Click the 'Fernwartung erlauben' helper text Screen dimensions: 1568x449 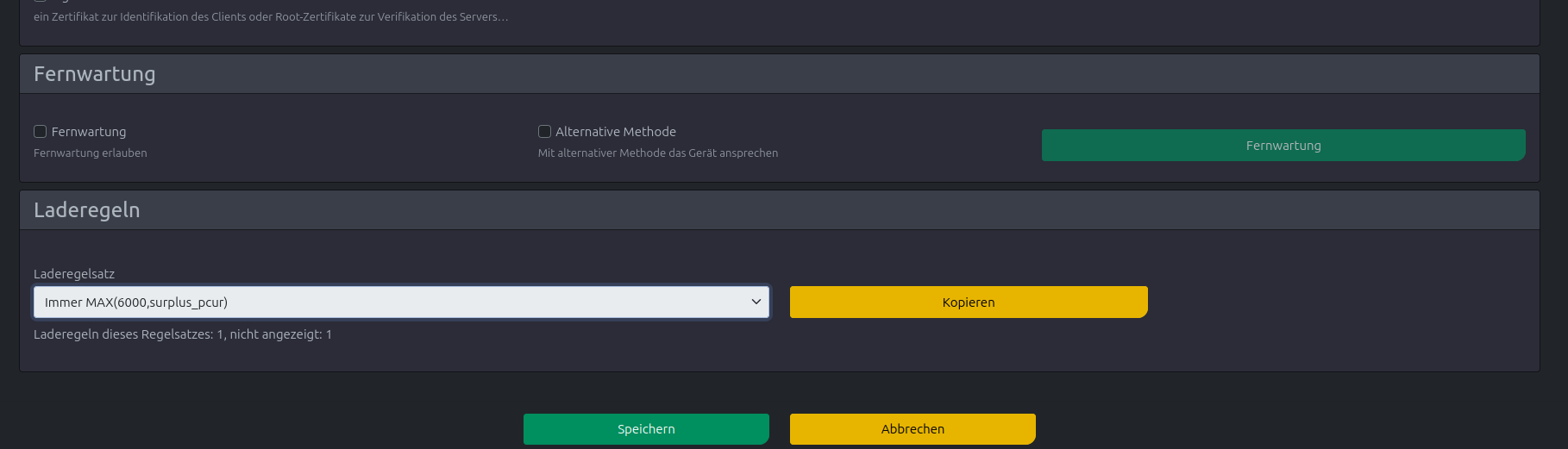click(91, 153)
